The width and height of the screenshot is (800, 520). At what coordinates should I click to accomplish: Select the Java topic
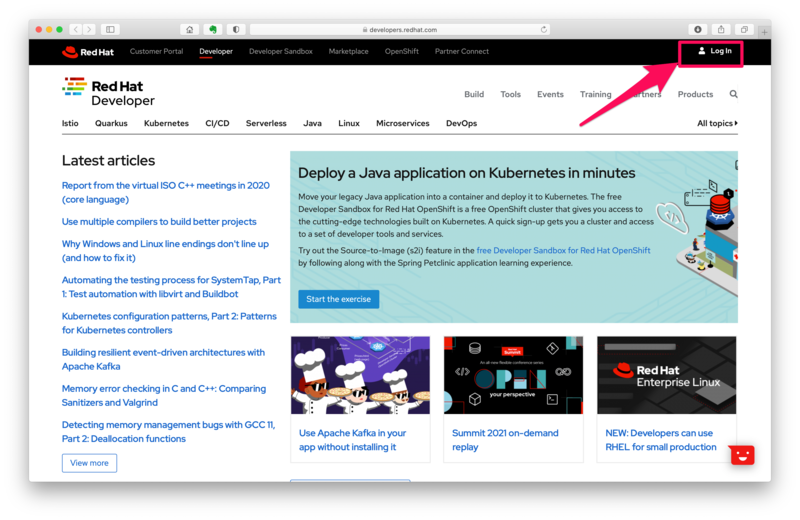[x=312, y=123]
